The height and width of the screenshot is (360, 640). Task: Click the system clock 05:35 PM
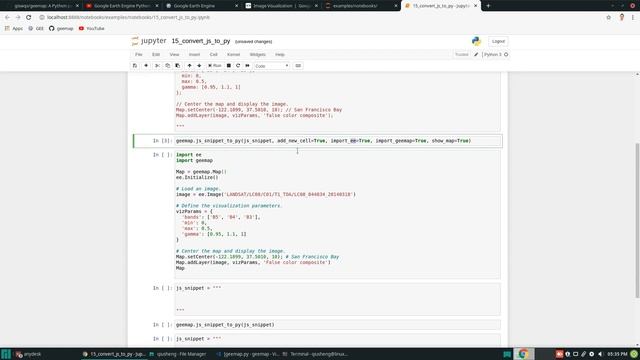[x=617, y=354]
